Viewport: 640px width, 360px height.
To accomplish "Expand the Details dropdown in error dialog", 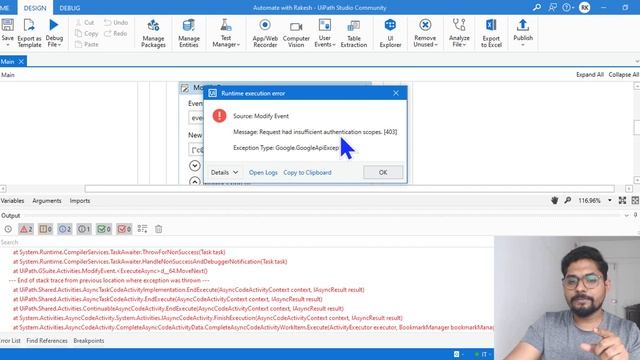I will (x=224, y=173).
